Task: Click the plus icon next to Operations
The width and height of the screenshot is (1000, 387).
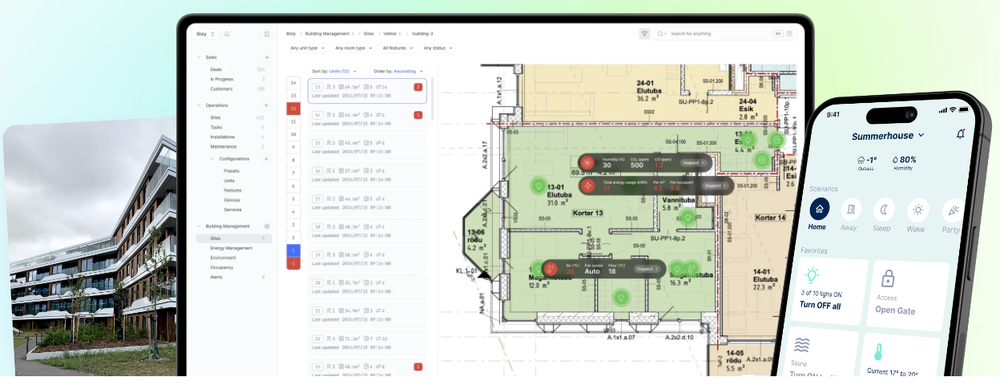Action: [267, 105]
